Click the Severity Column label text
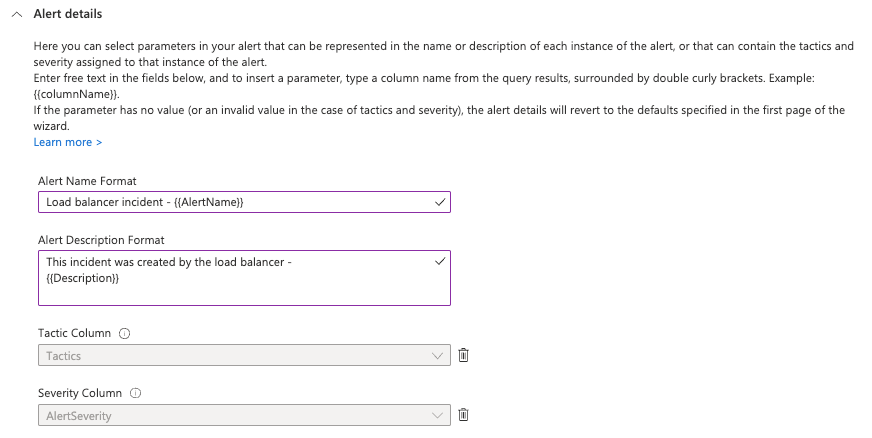The width and height of the screenshot is (872, 438). click(x=80, y=393)
